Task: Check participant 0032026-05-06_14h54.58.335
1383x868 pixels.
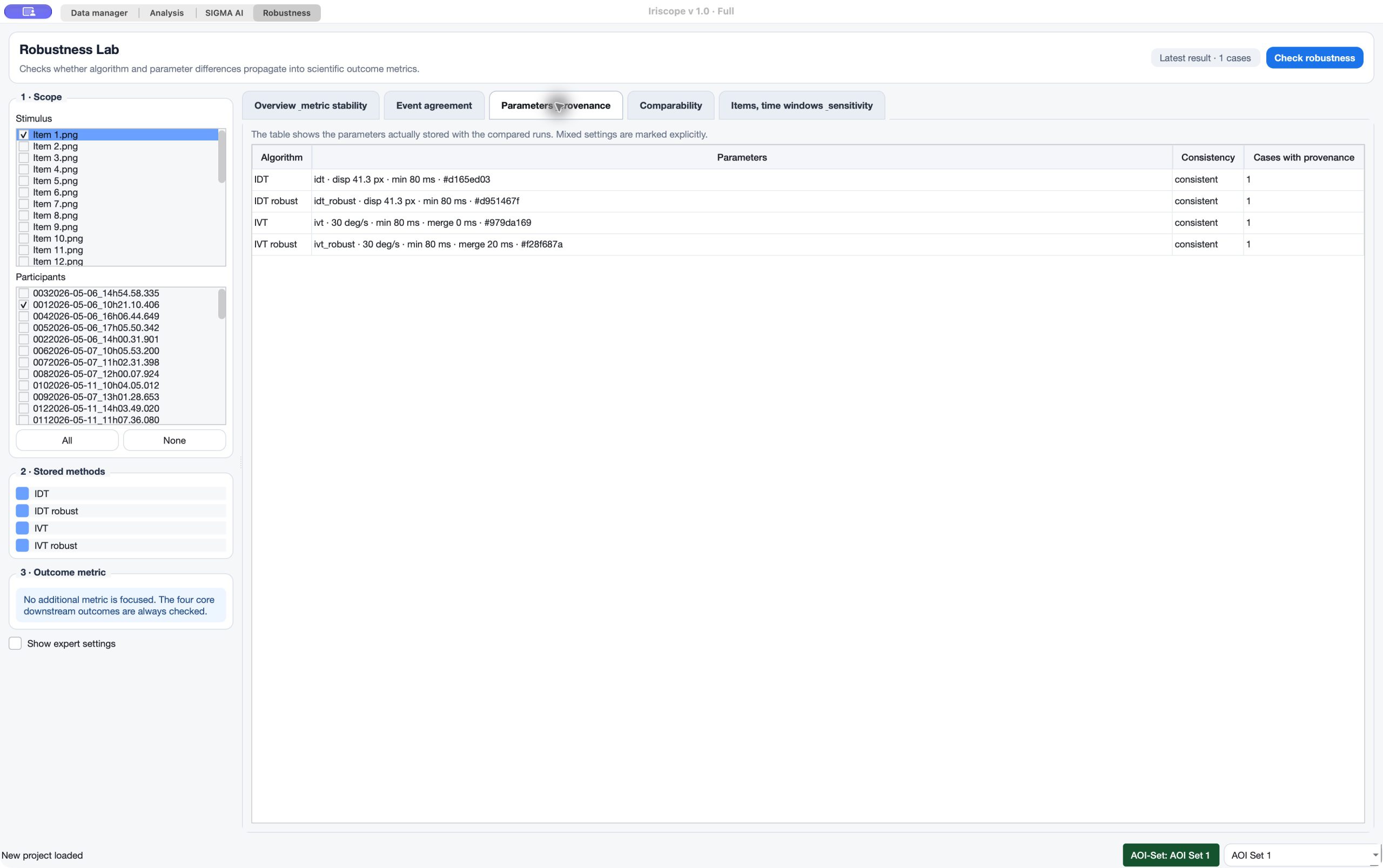Action: click(x=24, y=293)
